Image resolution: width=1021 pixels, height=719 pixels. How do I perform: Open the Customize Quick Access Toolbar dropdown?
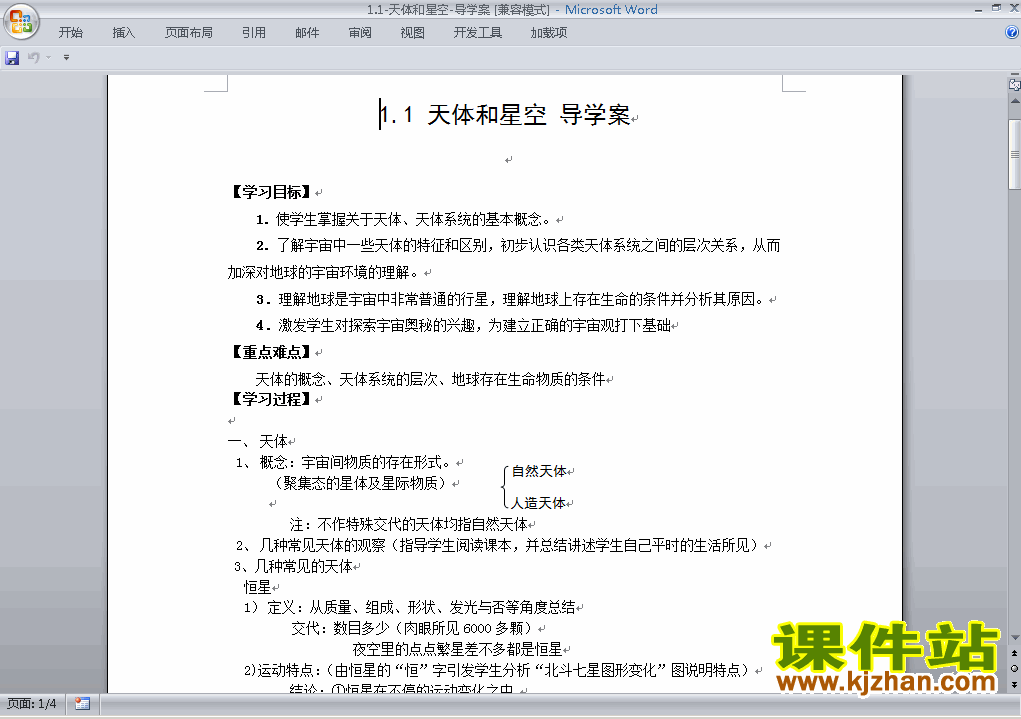click(66, 58)
